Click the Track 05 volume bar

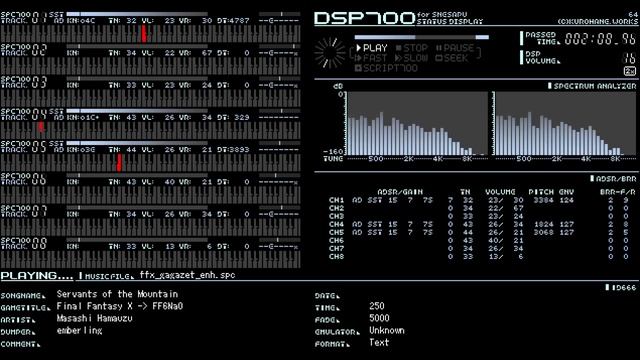point(137,143)
